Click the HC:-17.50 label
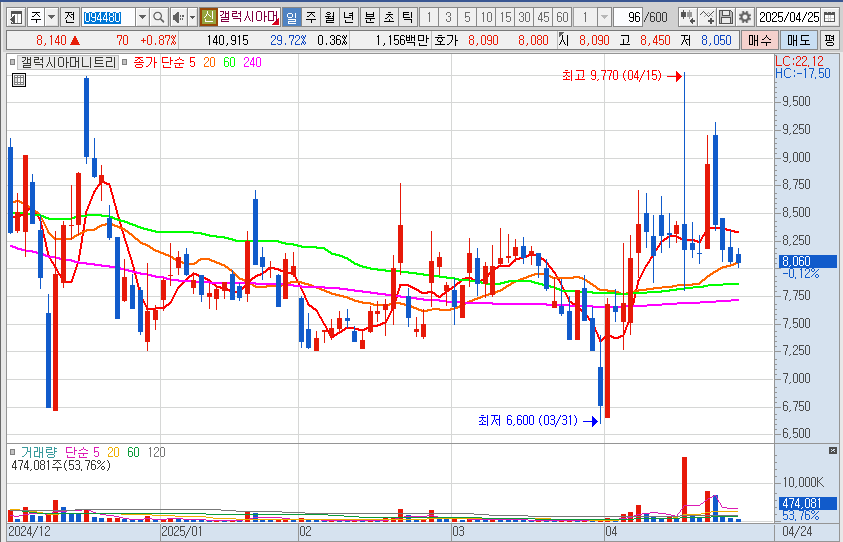 coord(803,73)
